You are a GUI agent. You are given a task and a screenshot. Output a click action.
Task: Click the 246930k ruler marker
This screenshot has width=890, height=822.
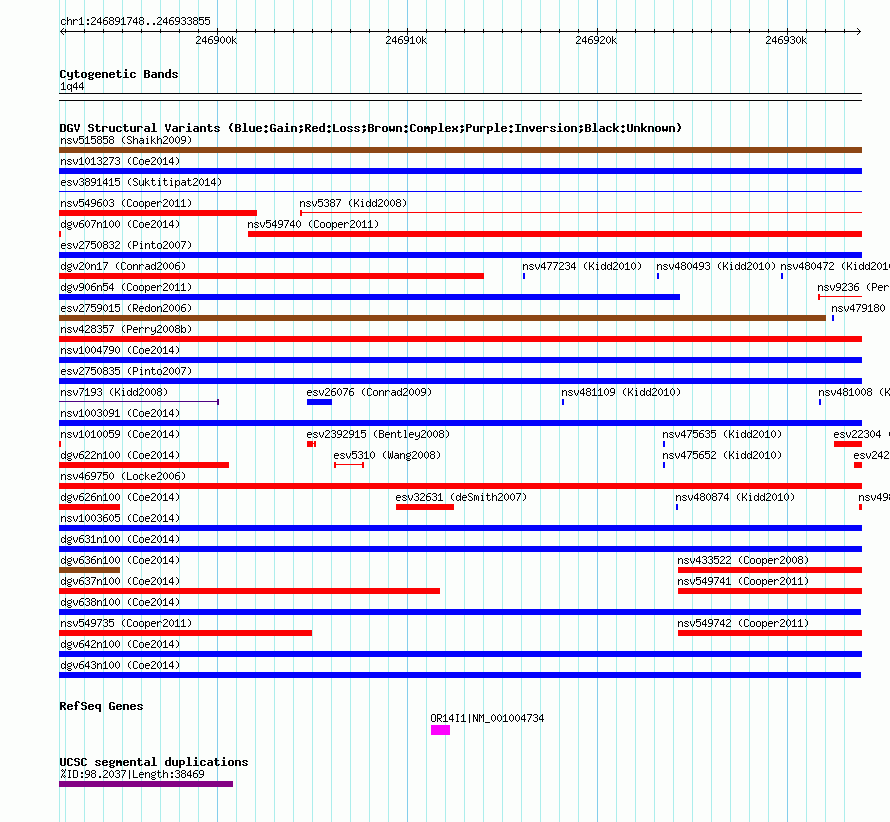point(786,40)
